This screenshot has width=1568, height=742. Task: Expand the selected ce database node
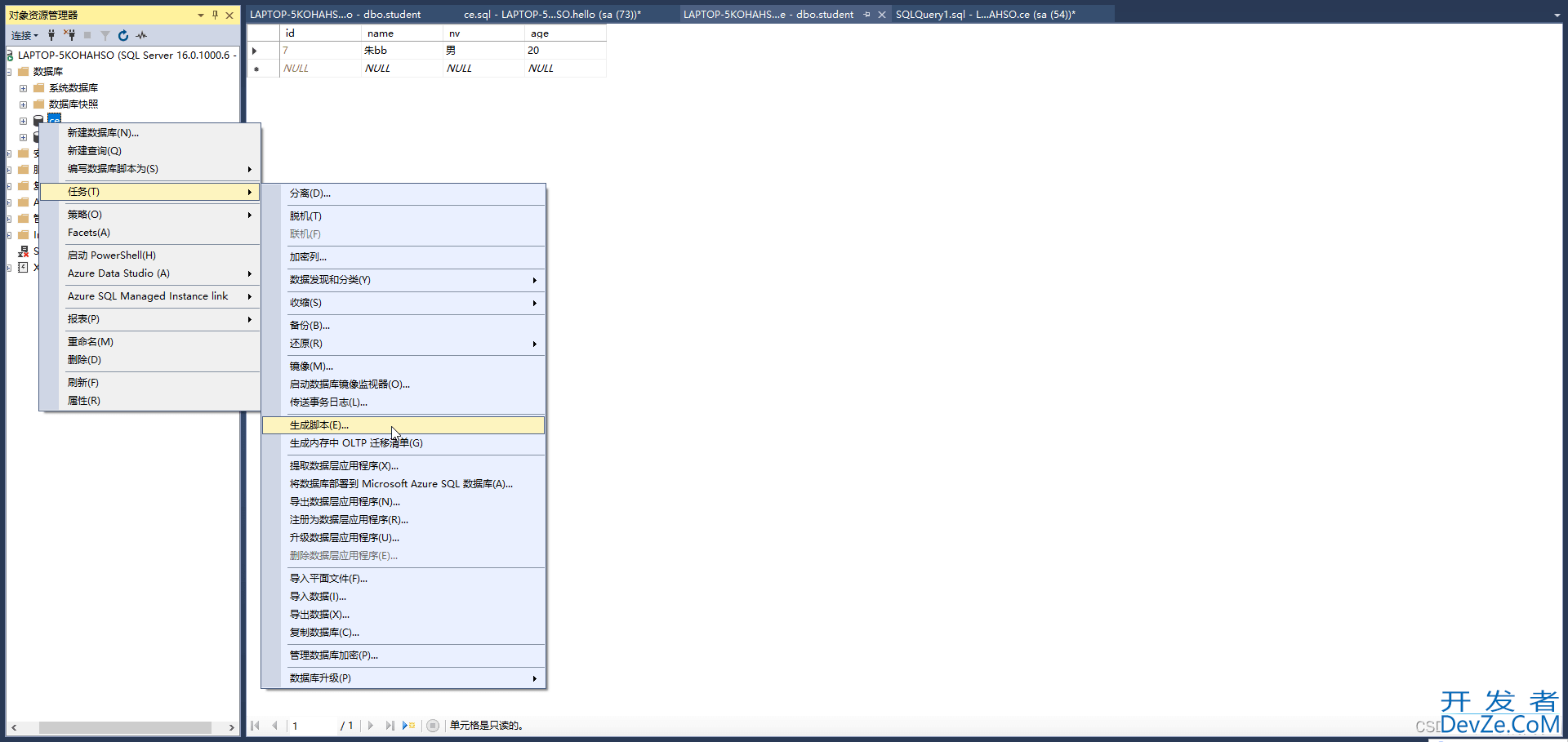point(23,121)
